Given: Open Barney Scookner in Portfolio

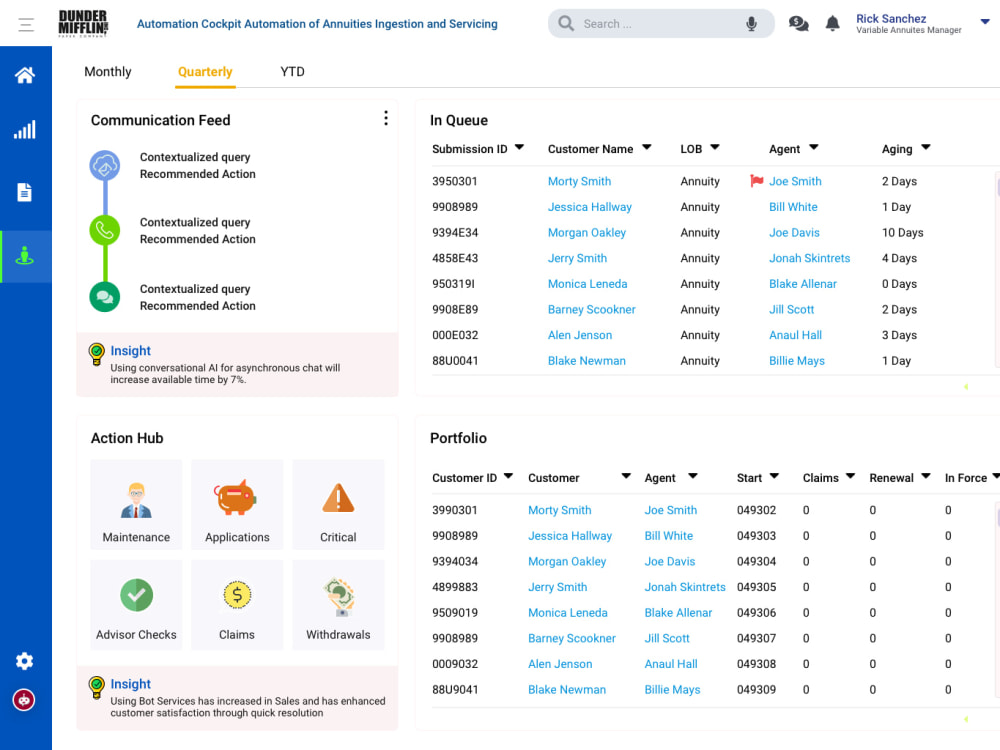Looking at the screenshot, I should (x=571, y=638).
